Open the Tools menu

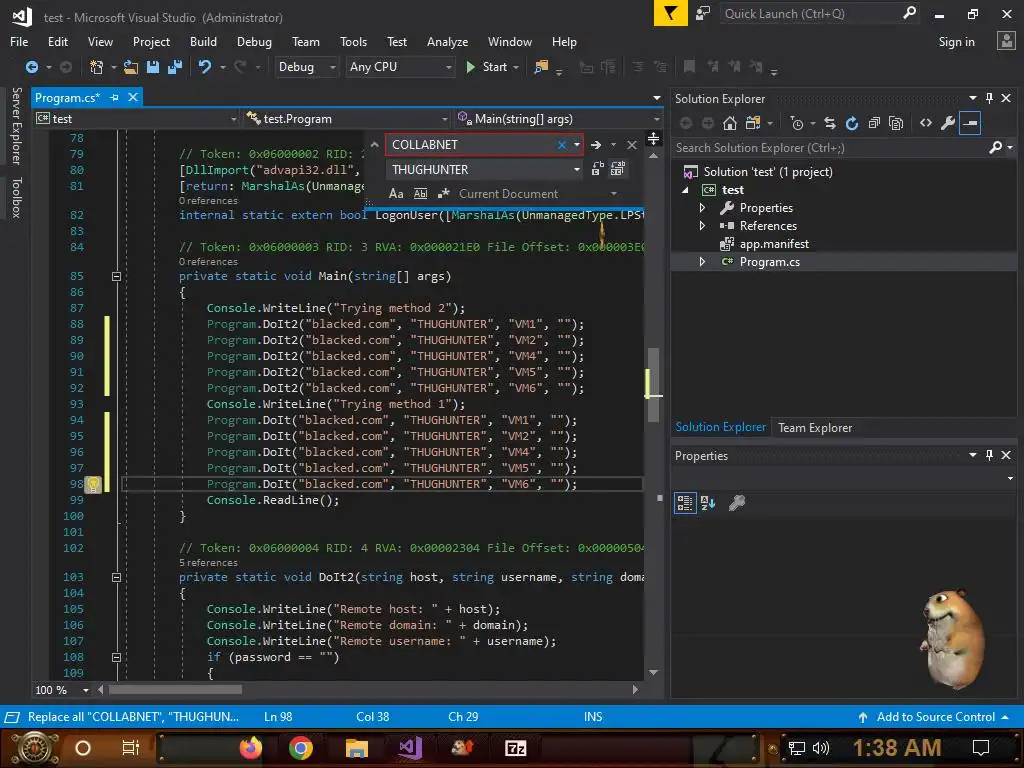click(353, 42)
